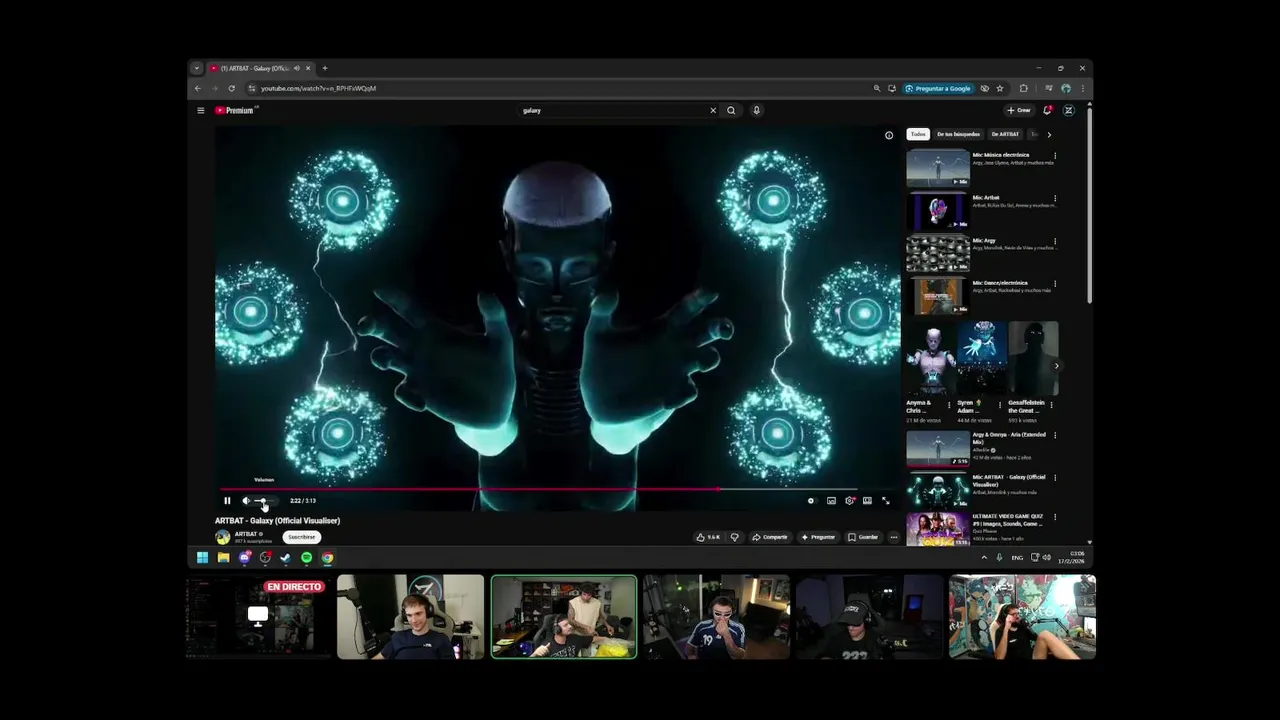The width and height of the screenshot is (1280, 720).
Task: Click 'Preguntar a Google' in the address bar
Action: pyautogui.click(x=938, y=88)
